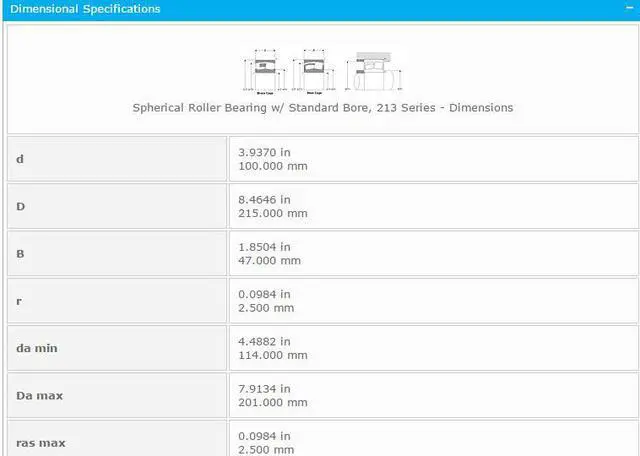Screen dimensions: 640x456
Task: Select the value 1.8504 in
Action: pyautogui.click(x=264, y=247)
